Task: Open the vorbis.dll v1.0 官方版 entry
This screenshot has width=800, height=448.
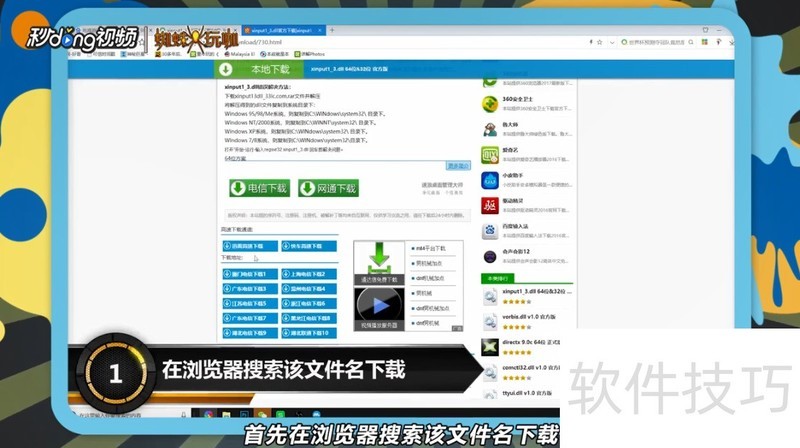Action: pos(529,317)
